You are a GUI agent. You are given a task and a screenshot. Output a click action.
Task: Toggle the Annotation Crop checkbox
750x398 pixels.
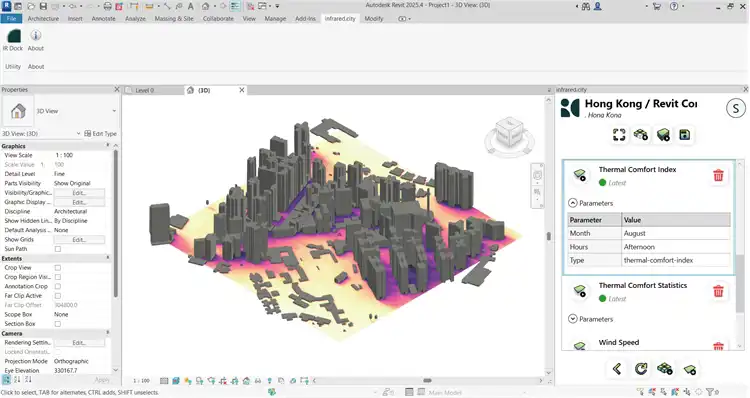click(58, 286)
